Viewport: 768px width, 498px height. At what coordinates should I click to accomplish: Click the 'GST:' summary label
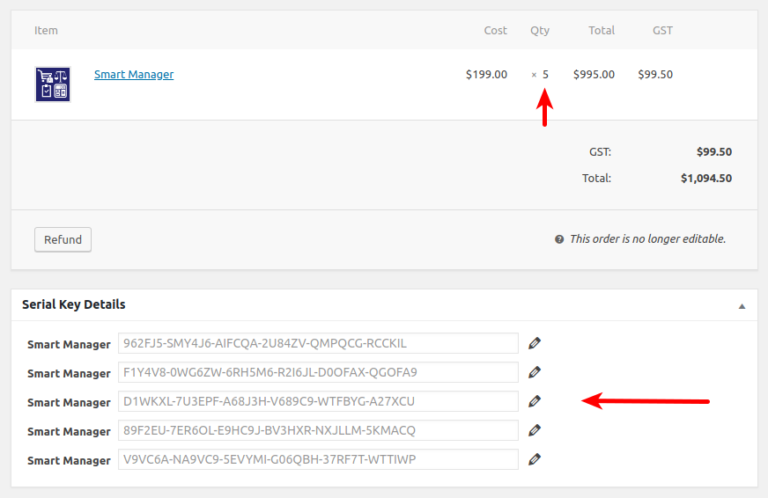[600, 152]
